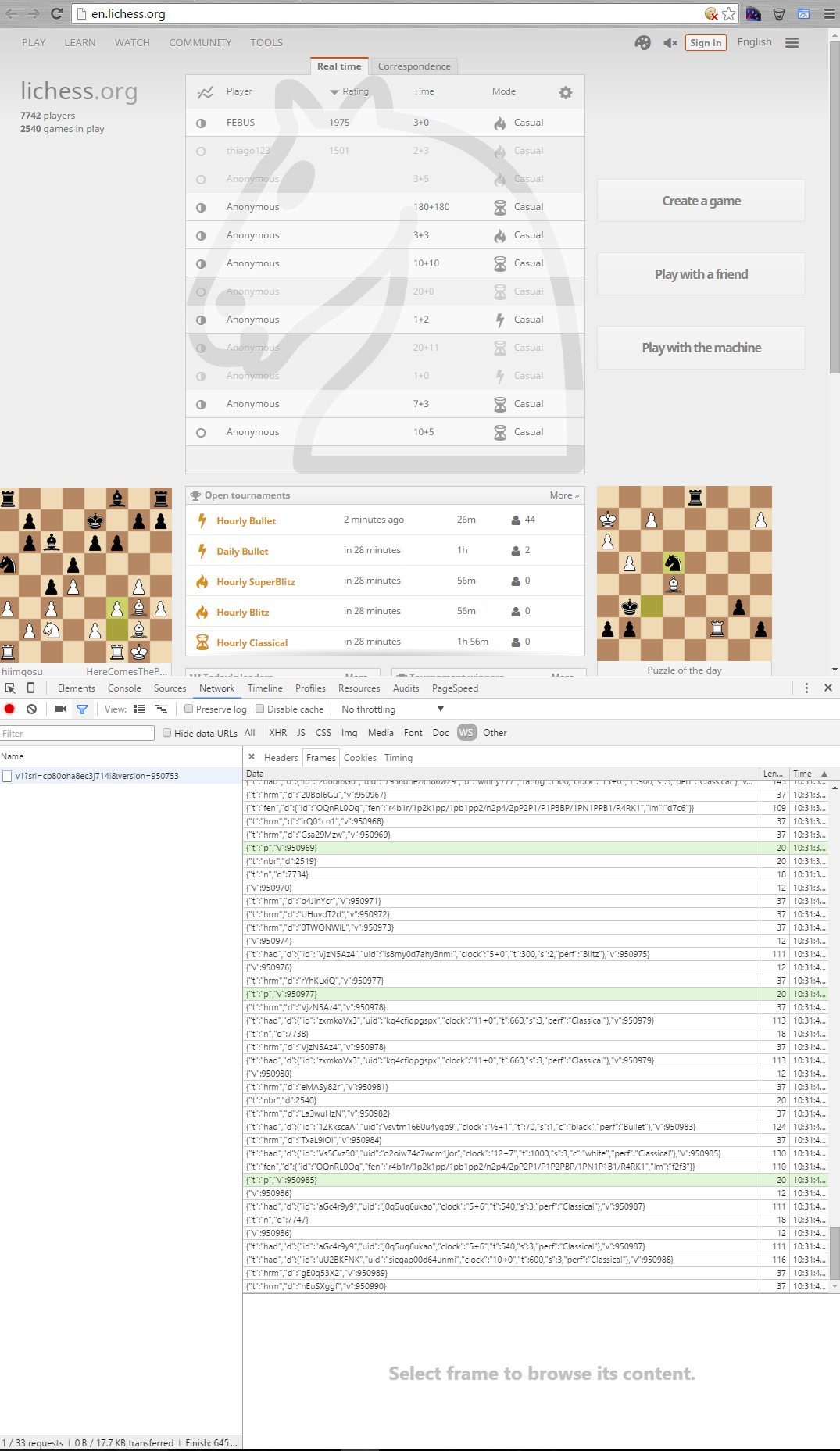Open the TOOLS navigation menu

[266, 42]
